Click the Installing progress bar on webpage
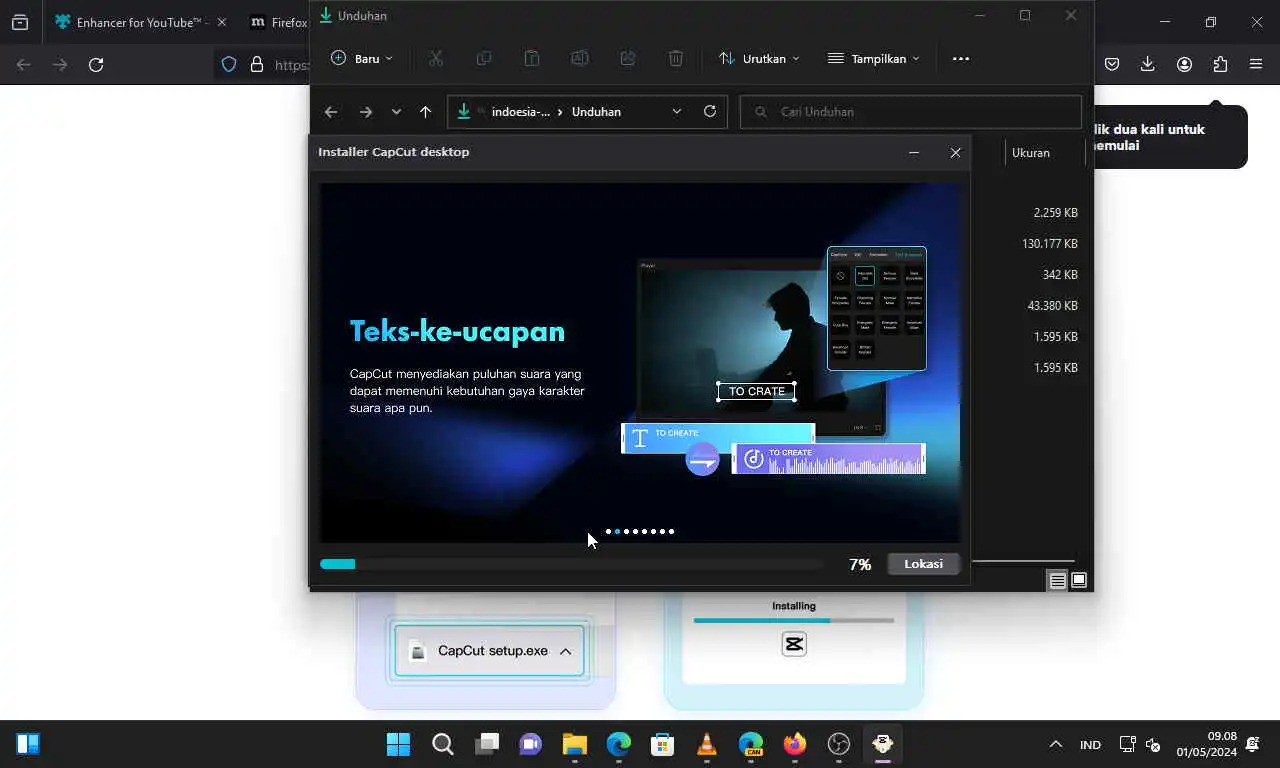The height and width of the screenshot is (768, 1280). [x=794, y=620]
